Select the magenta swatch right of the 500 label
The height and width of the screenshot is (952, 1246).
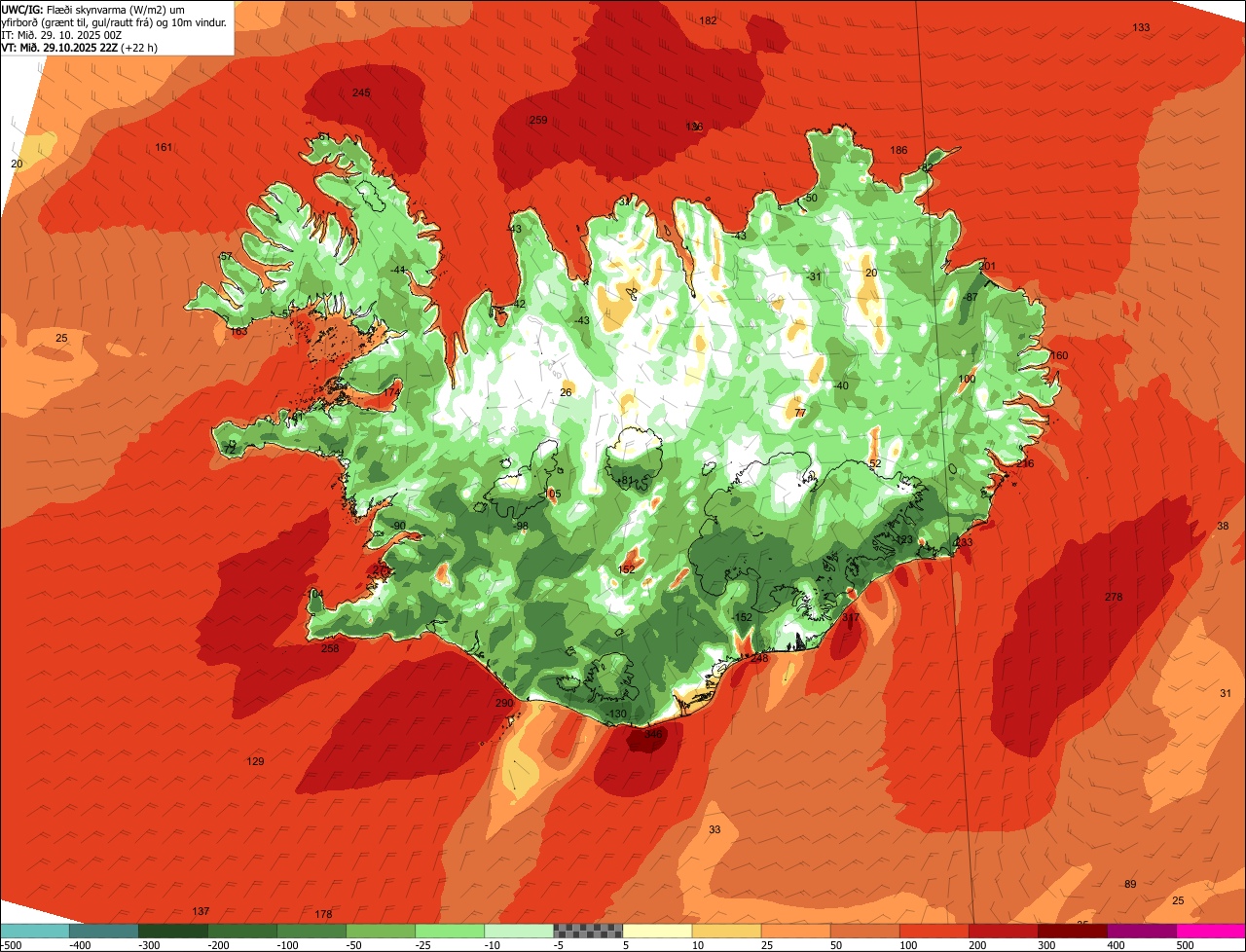pyautogui.click(x=1211, y=931)
